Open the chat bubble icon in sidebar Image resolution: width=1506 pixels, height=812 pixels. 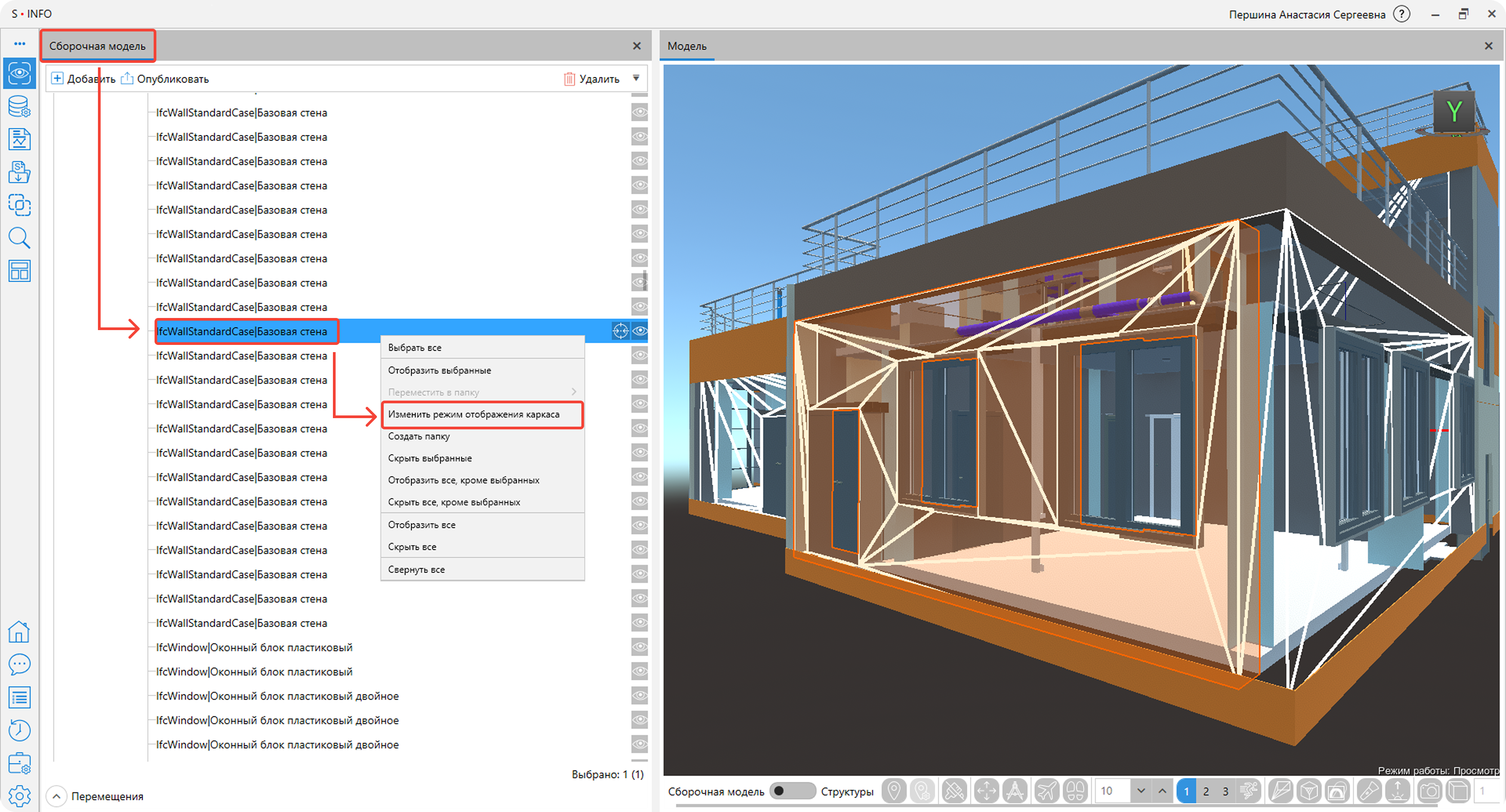(19, 664)
